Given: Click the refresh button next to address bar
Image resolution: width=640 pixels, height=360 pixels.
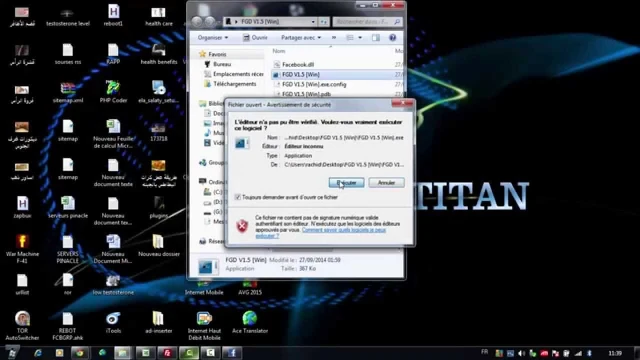Looking at the screenshot, I should tap(323, 22).
